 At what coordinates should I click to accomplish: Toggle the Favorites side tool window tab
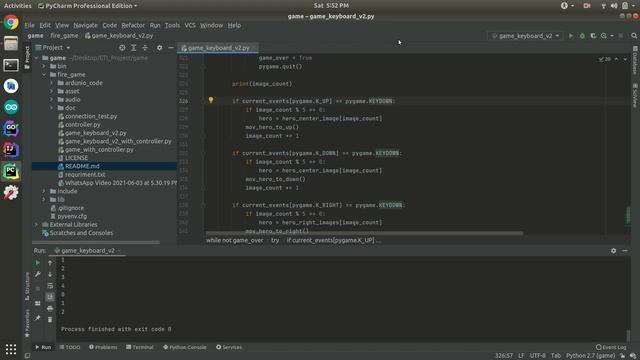27,323
